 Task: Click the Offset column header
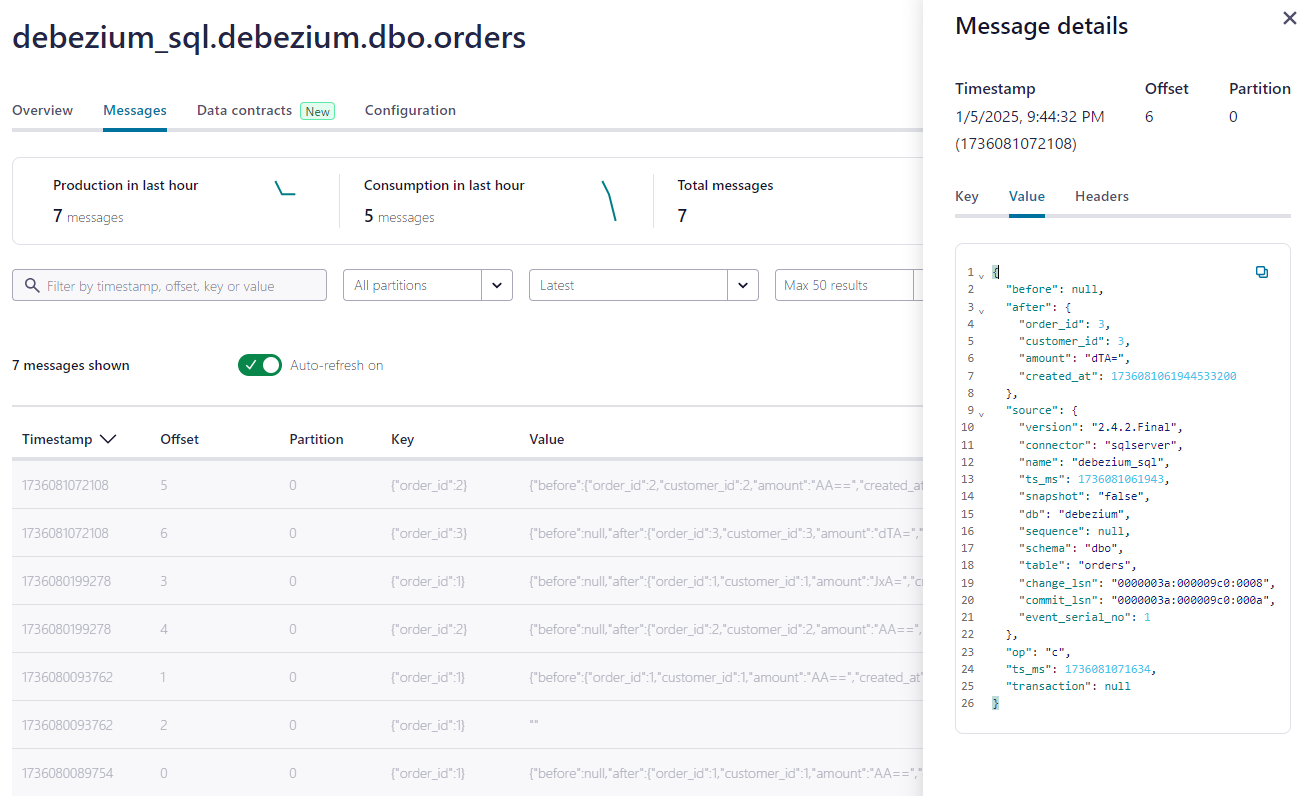[179, 439]
